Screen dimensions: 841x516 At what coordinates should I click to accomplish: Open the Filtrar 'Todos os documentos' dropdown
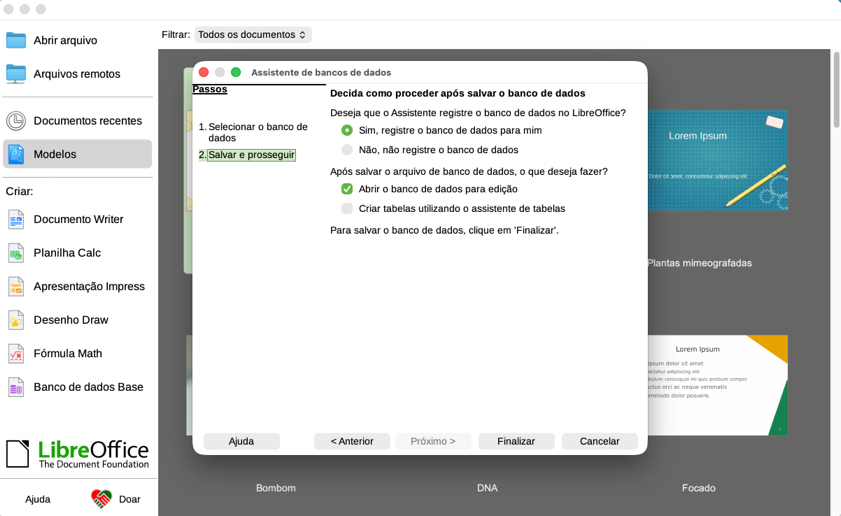pyautogui.click(x=253, y=35)
